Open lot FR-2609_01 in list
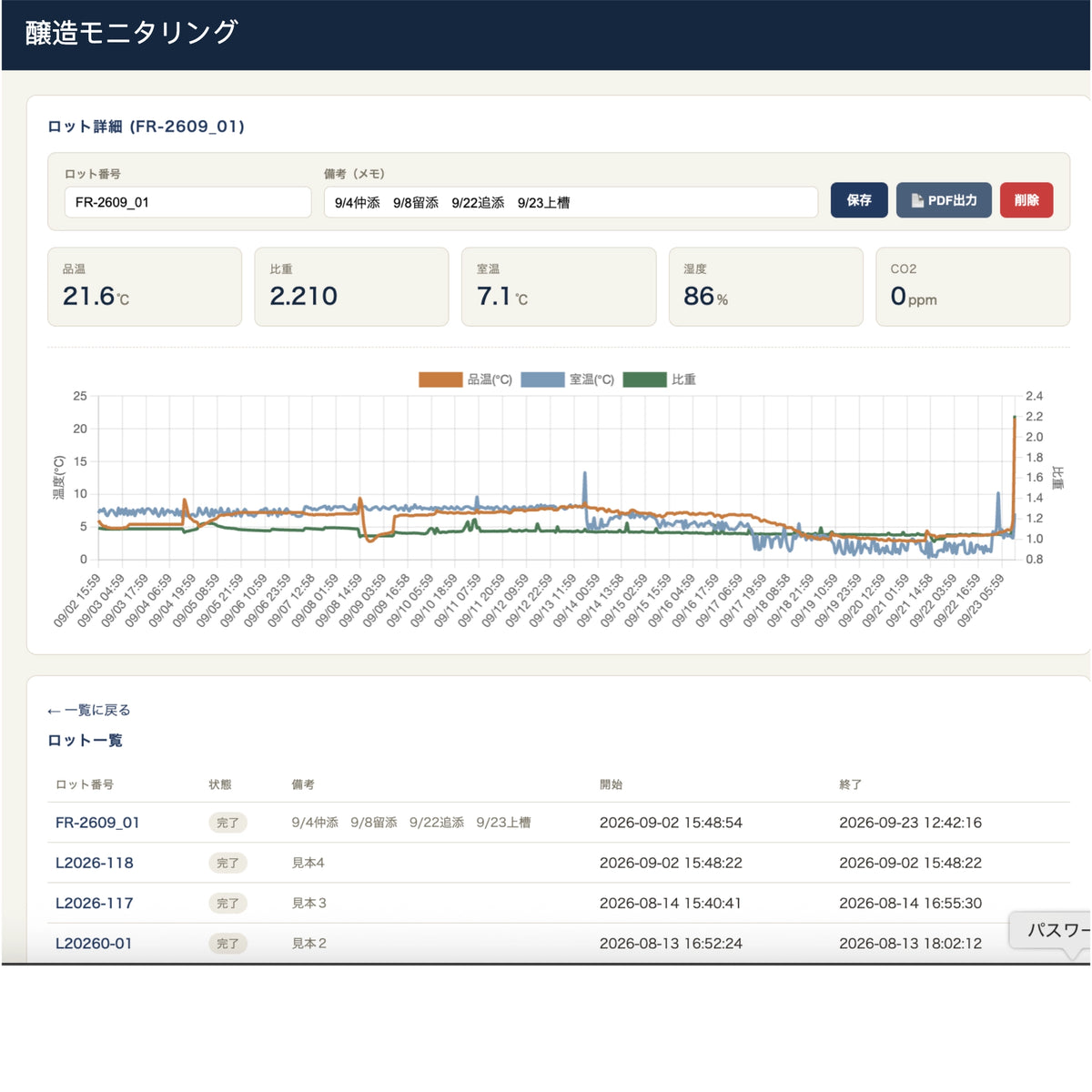Image resolution: width=1092 pixels, height=1092 pixels. 97,823
